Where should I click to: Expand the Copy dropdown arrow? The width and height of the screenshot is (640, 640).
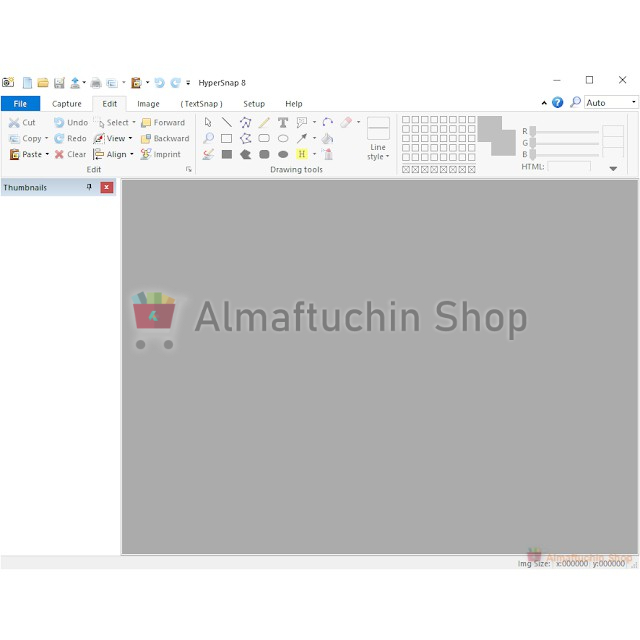coord(46,138)
